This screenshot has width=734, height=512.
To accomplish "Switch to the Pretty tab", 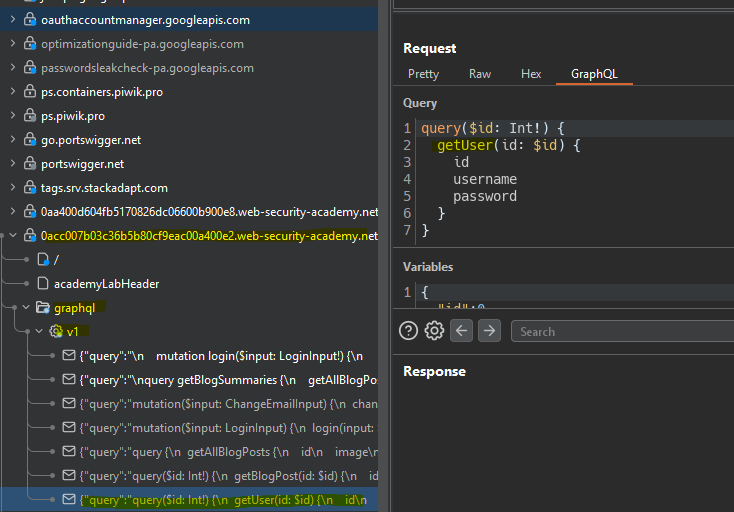I will tap(423, 74).
